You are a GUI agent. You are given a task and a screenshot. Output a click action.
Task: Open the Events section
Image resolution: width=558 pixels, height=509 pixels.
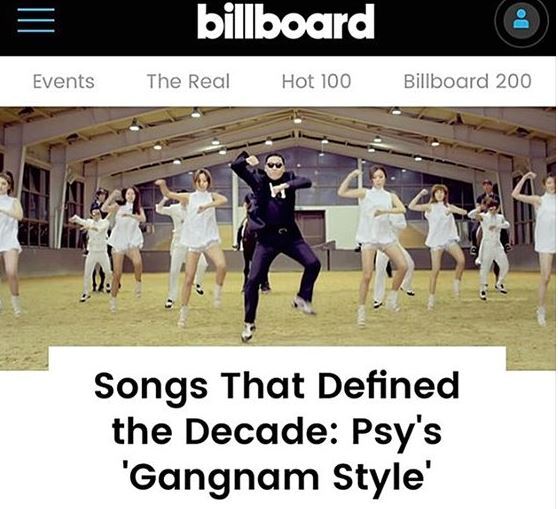(x=64, y=82)
